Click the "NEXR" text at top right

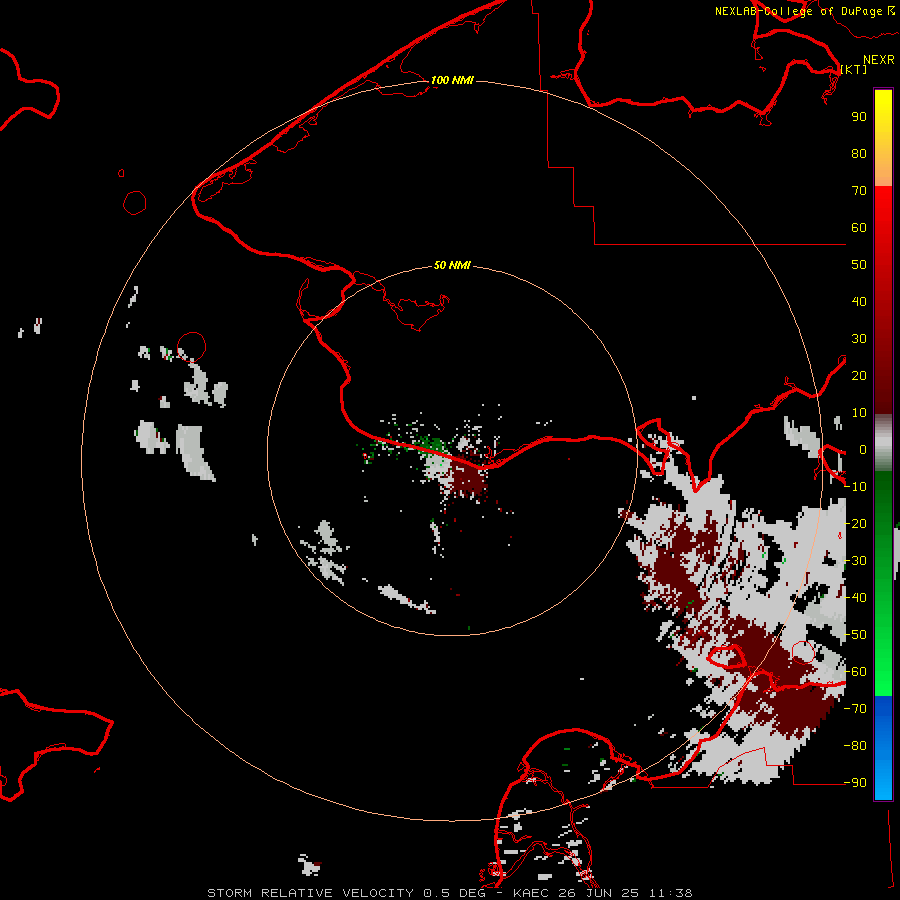pyautogui.click(x=879, y=60)
